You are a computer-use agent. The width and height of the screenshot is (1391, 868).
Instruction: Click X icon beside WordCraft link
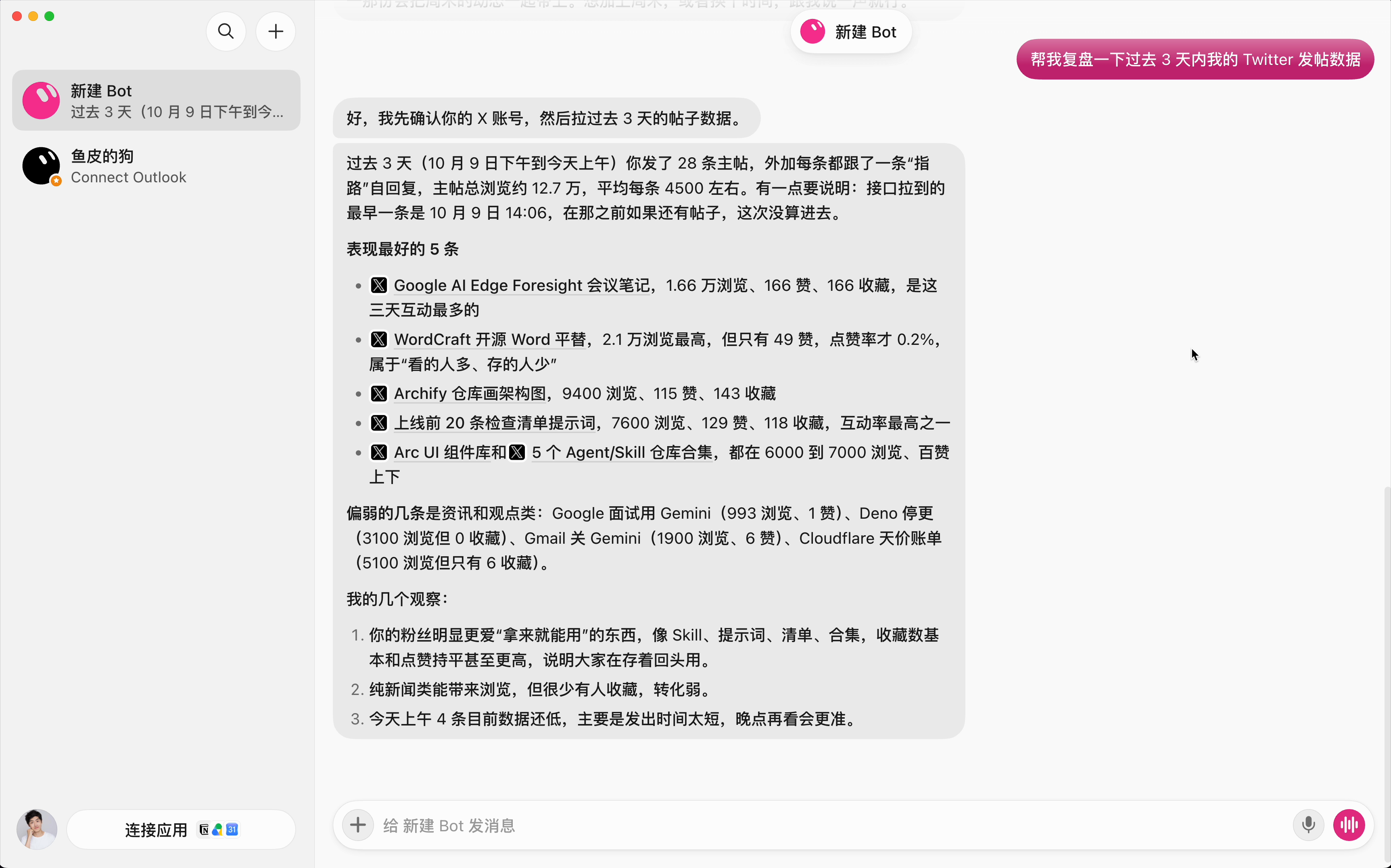coord(379,339)
